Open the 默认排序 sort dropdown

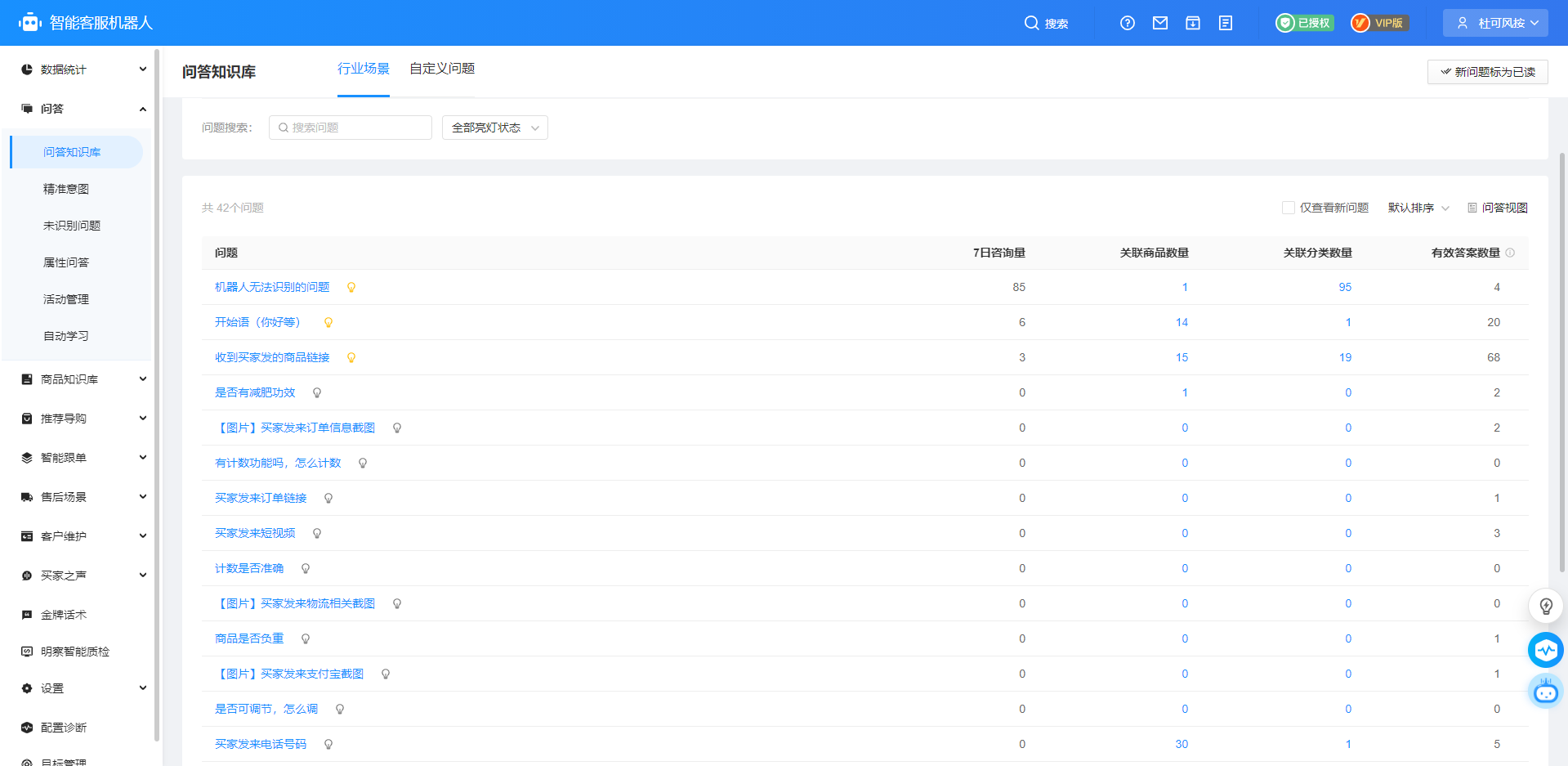(1418, 208)
